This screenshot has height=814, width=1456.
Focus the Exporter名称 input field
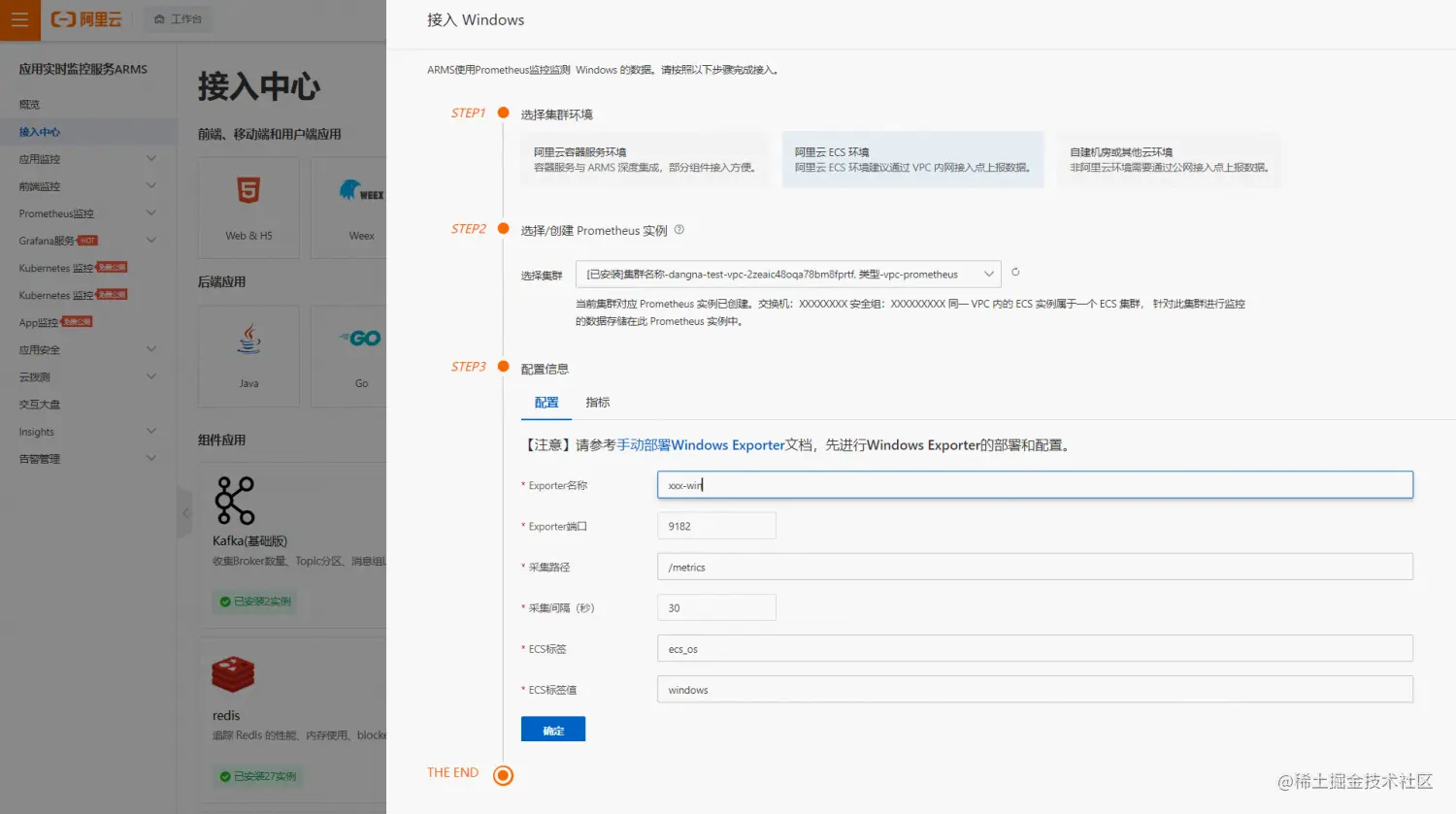[x=1035, y=485]
